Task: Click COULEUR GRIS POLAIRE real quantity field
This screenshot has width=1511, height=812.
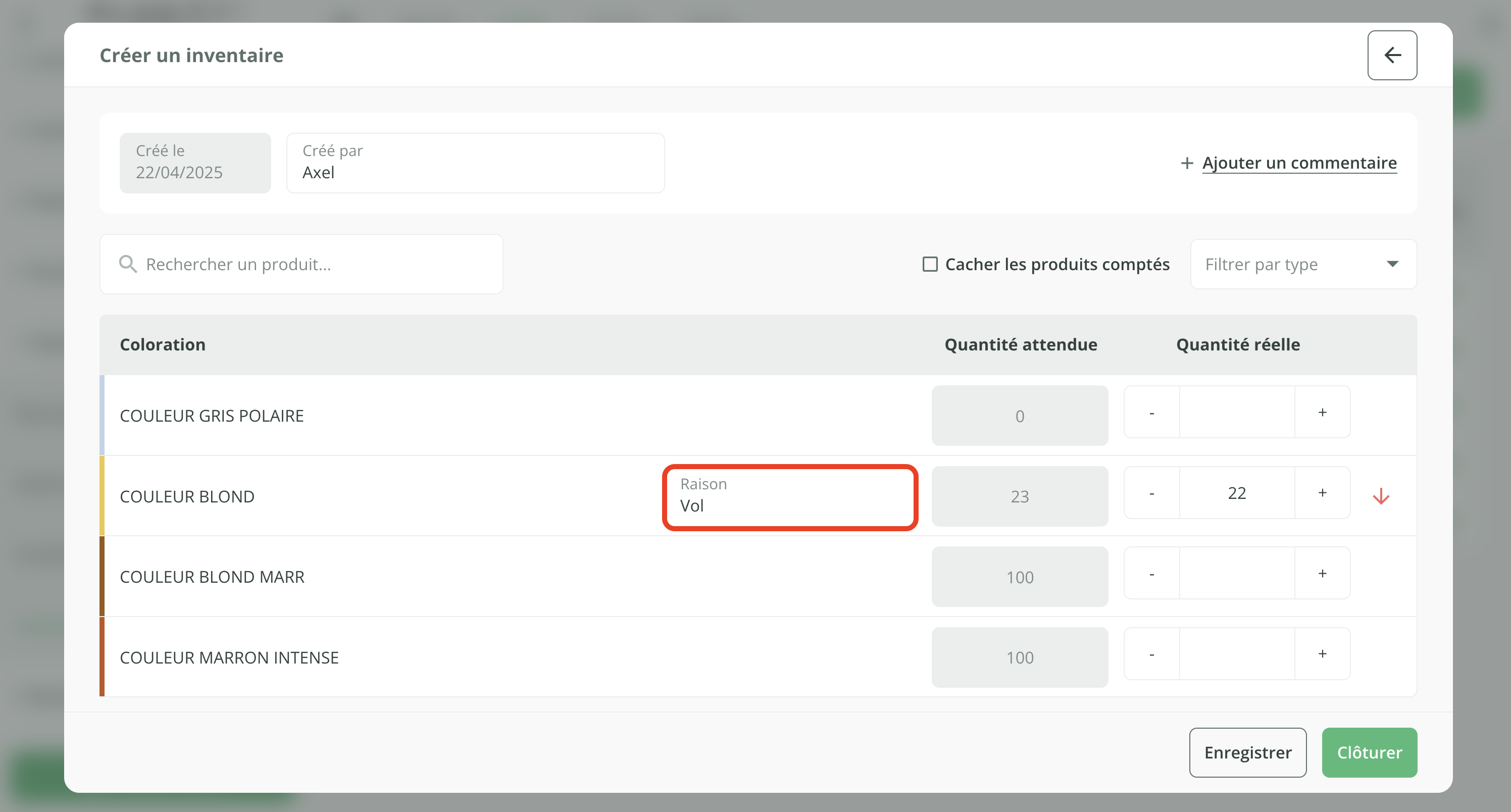Action: point(1236,413)
